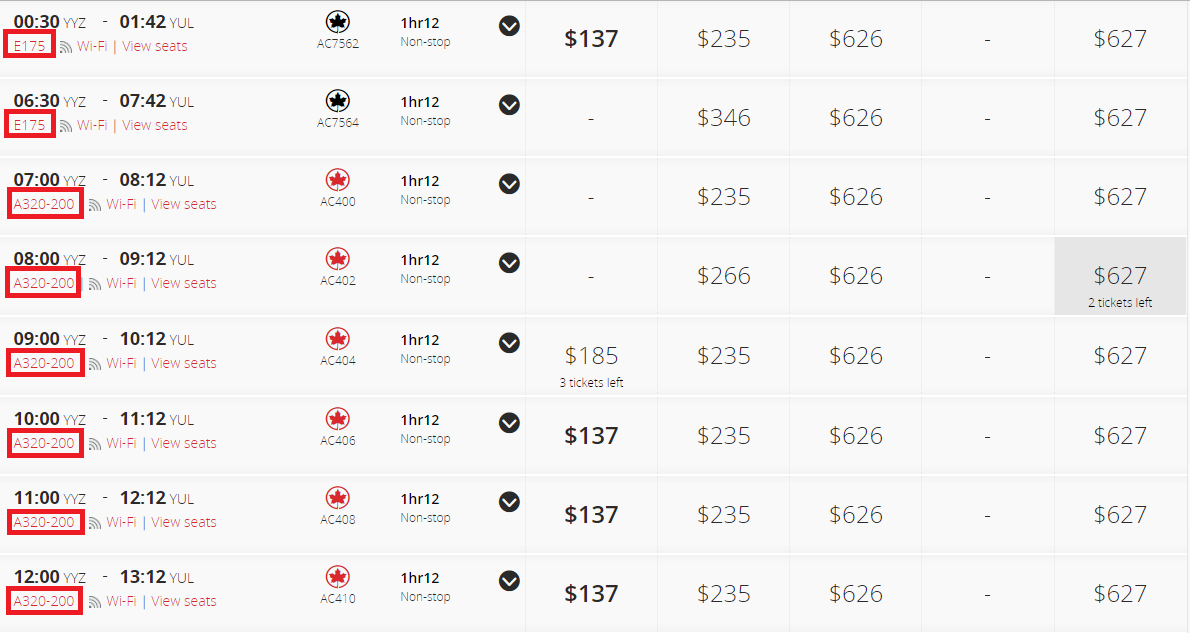Image resolution: width=1190 pixels, height=633 pixels.
Task: Select the $627 fare with 2 tickets left
Action: (x=1120, y=276)
